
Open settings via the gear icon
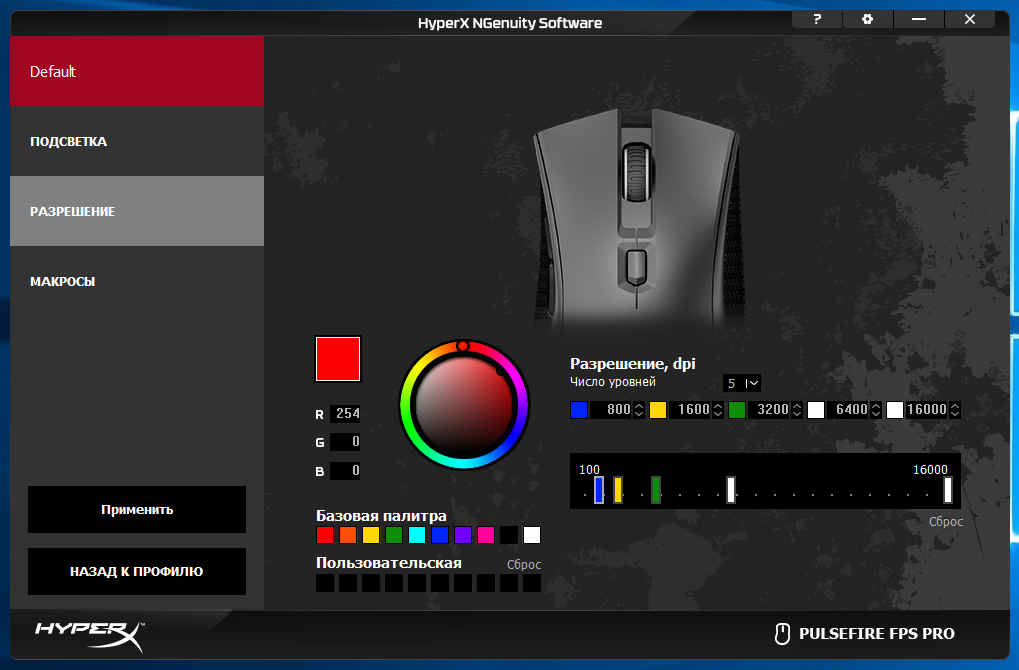tap(866, 18)
